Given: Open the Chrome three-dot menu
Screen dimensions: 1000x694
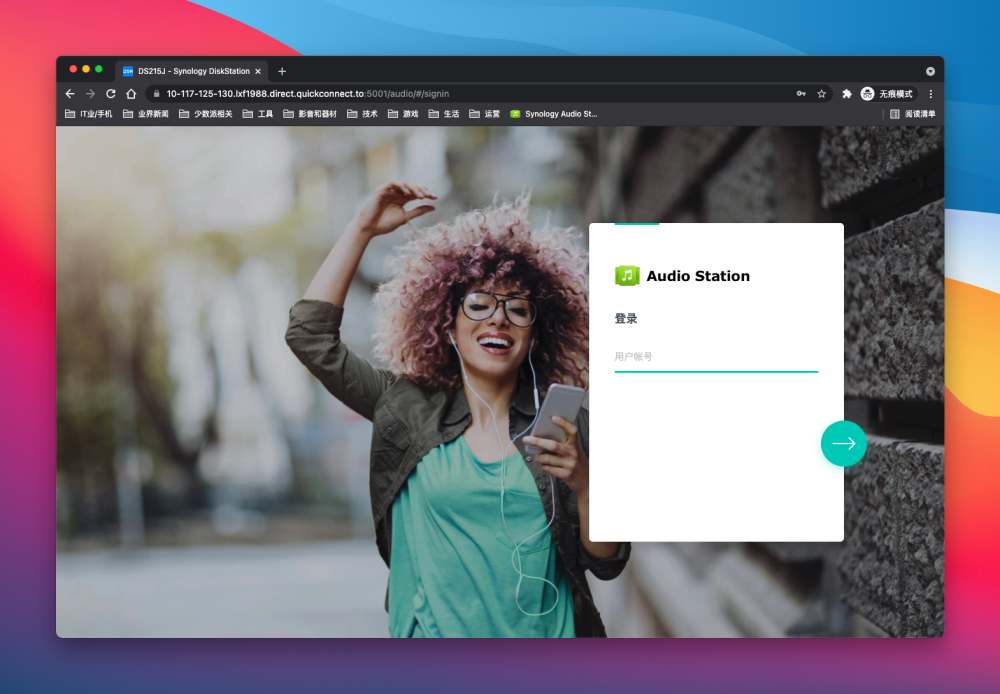Looking at the screenshot, I should 930,94.
